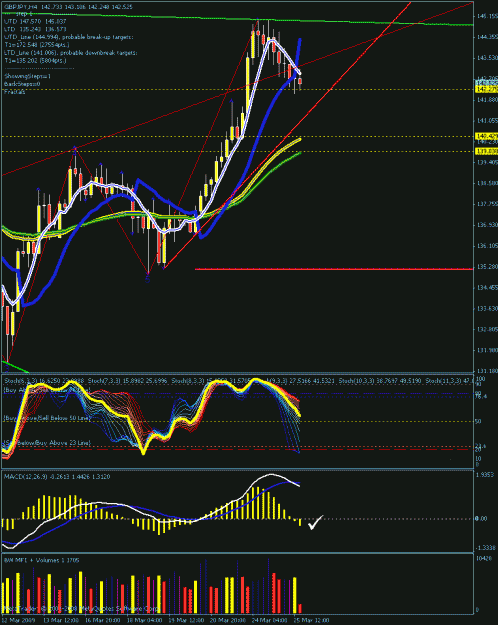
Task: Select the 'UTD 147.570 146.037' label
Action: coord(35,22)
